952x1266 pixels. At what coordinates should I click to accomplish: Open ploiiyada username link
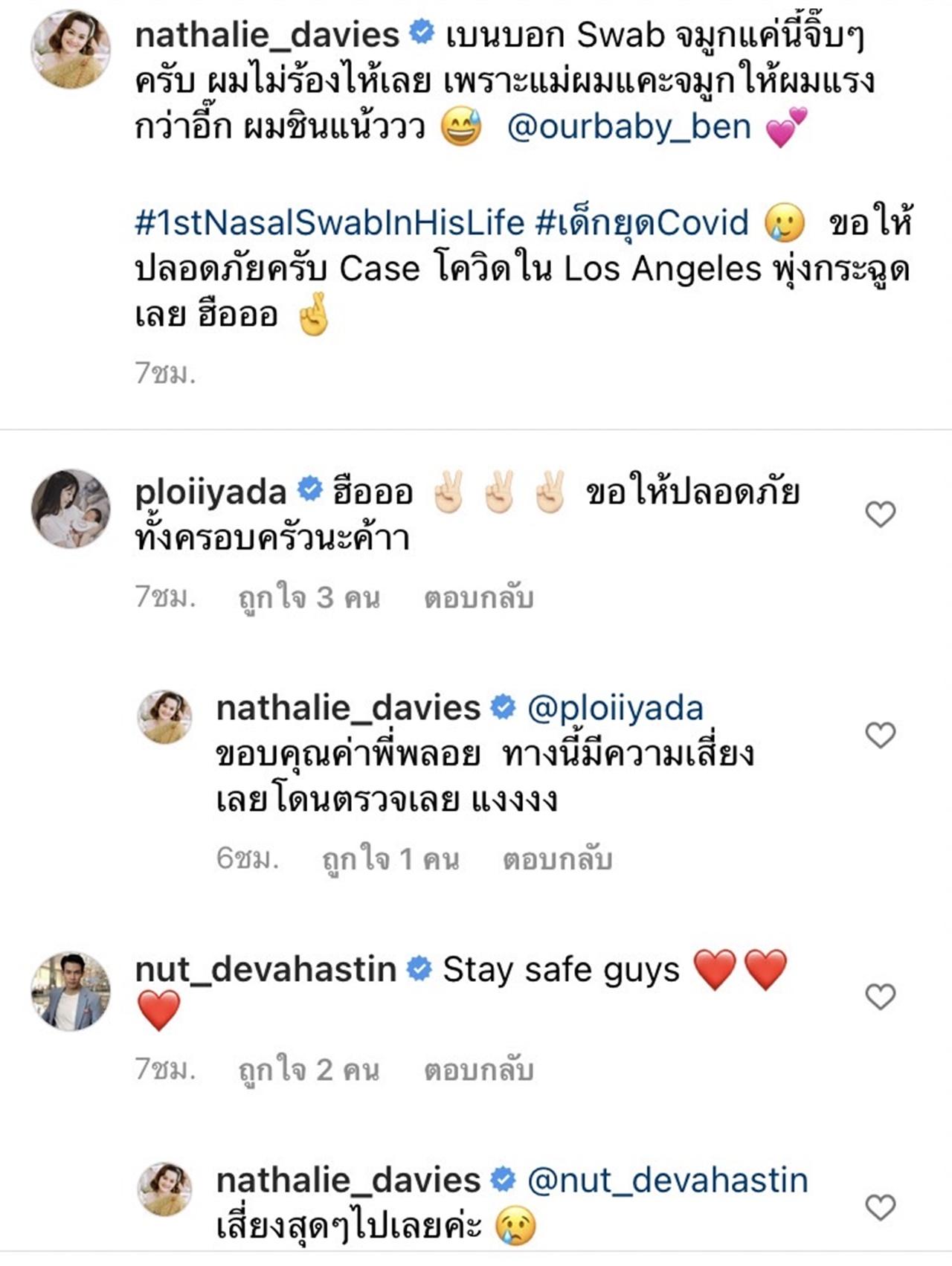210,492
